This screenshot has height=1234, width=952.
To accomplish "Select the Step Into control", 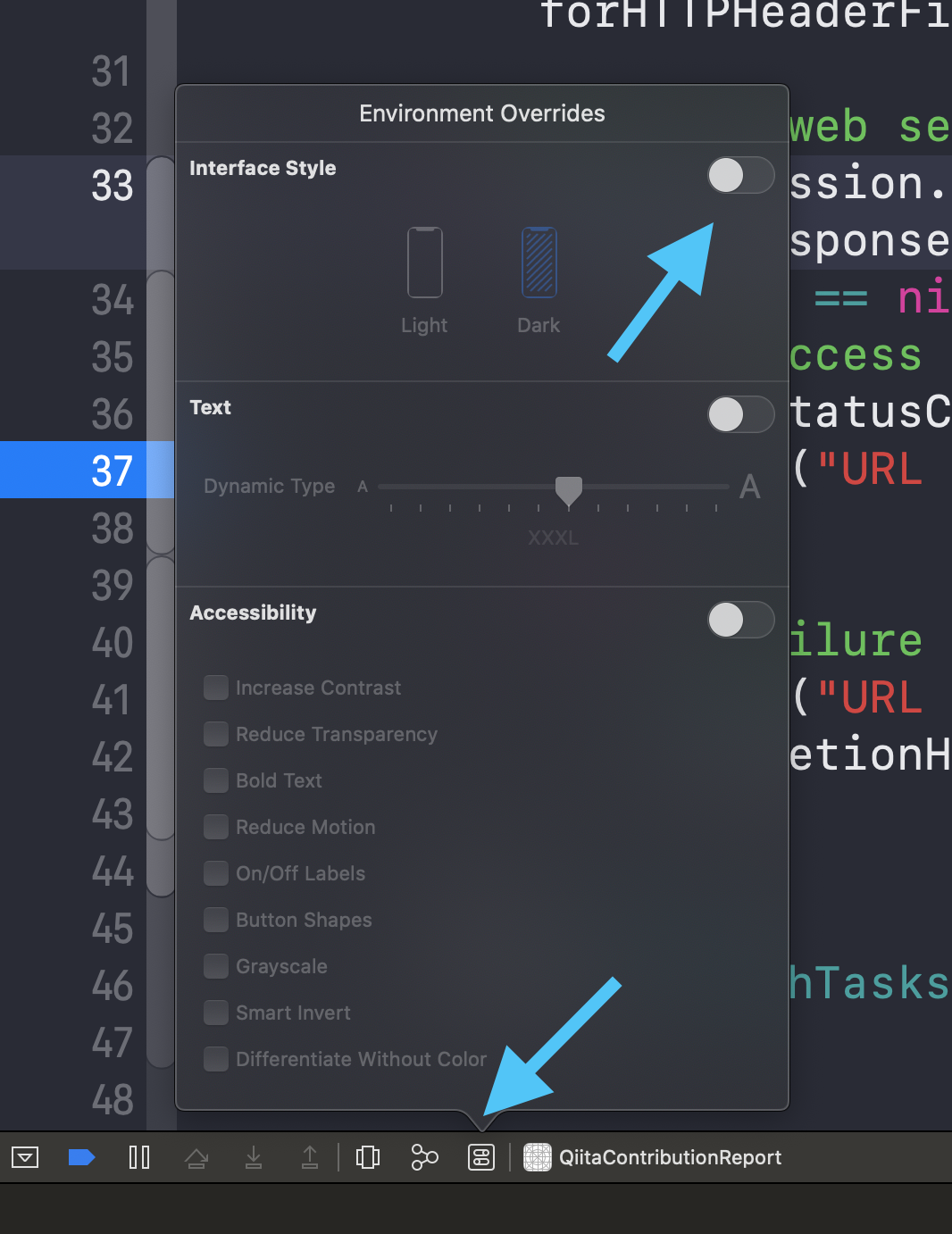I will point(255,1158).
